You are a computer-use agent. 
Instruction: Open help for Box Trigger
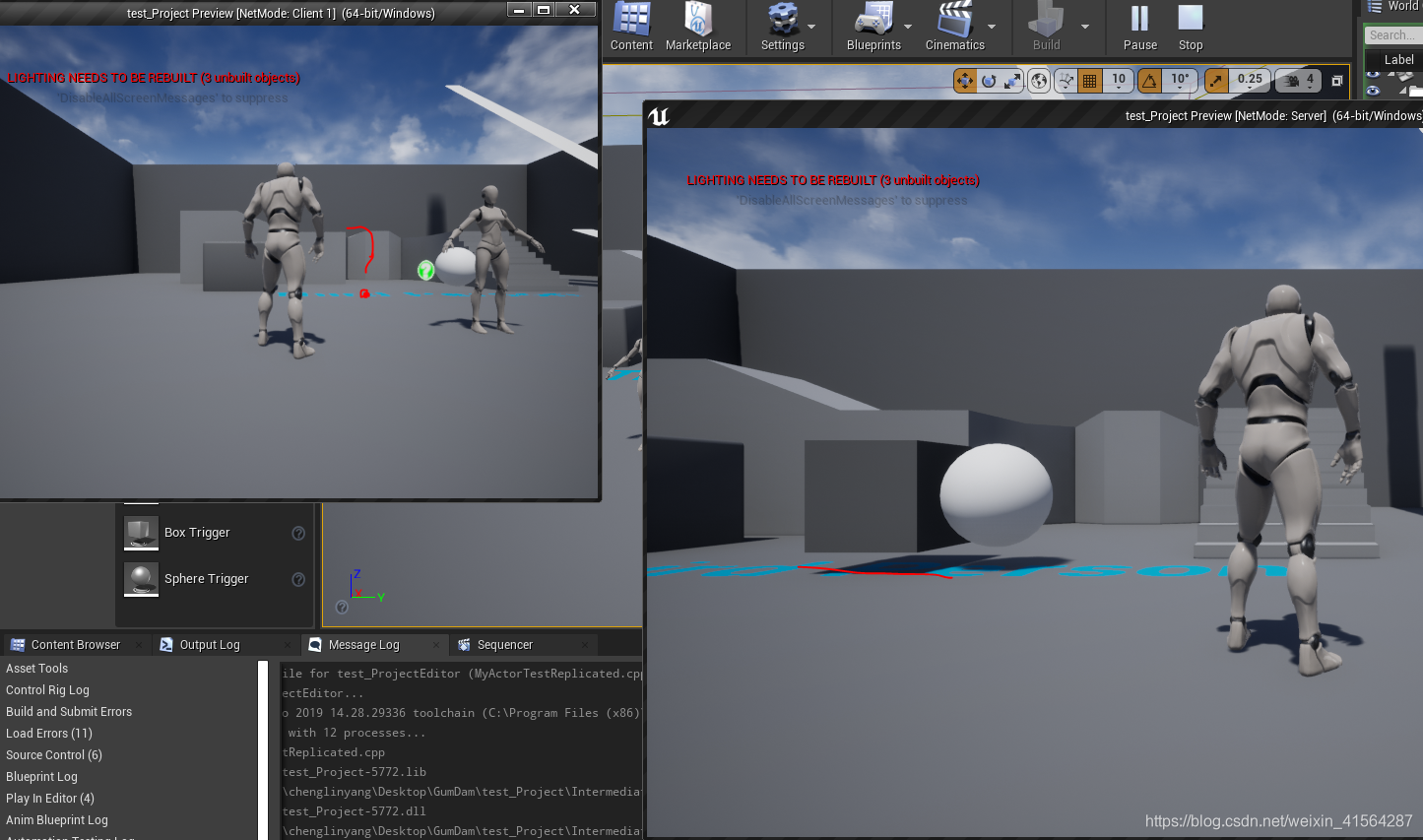click(x=298, y=533)
